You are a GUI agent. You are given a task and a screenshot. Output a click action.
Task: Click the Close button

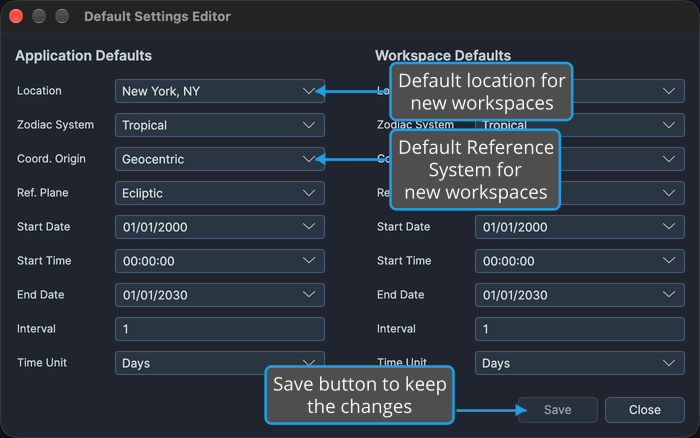click(645, 410)
